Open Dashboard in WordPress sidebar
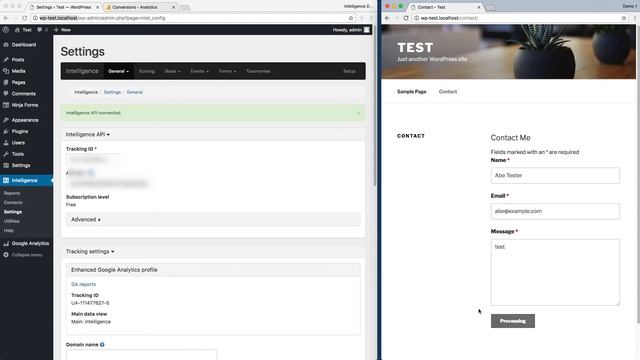The image size is (640, 360). point(24,45)
